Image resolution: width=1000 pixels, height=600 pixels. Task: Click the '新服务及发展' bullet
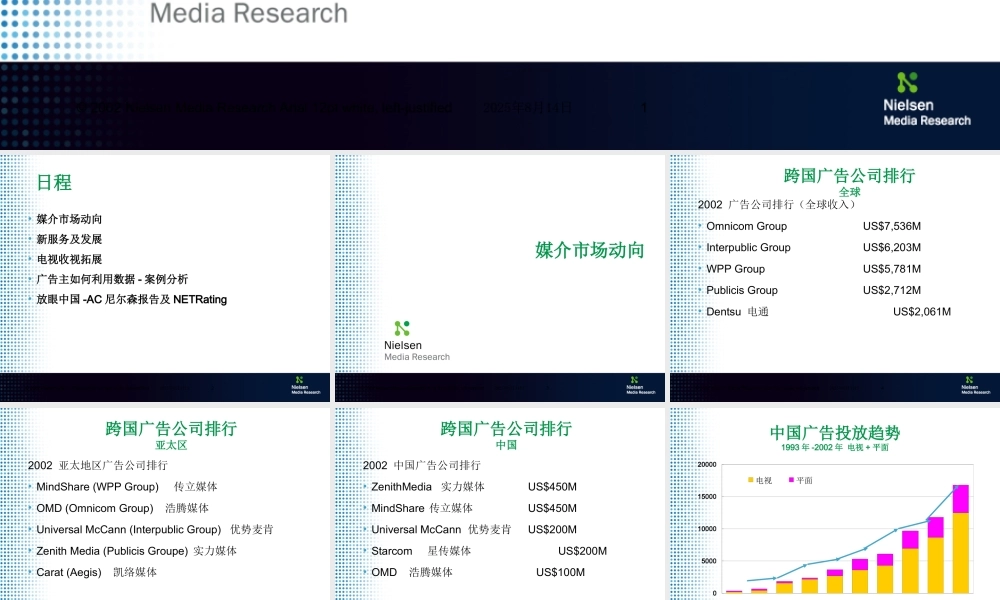69,239
